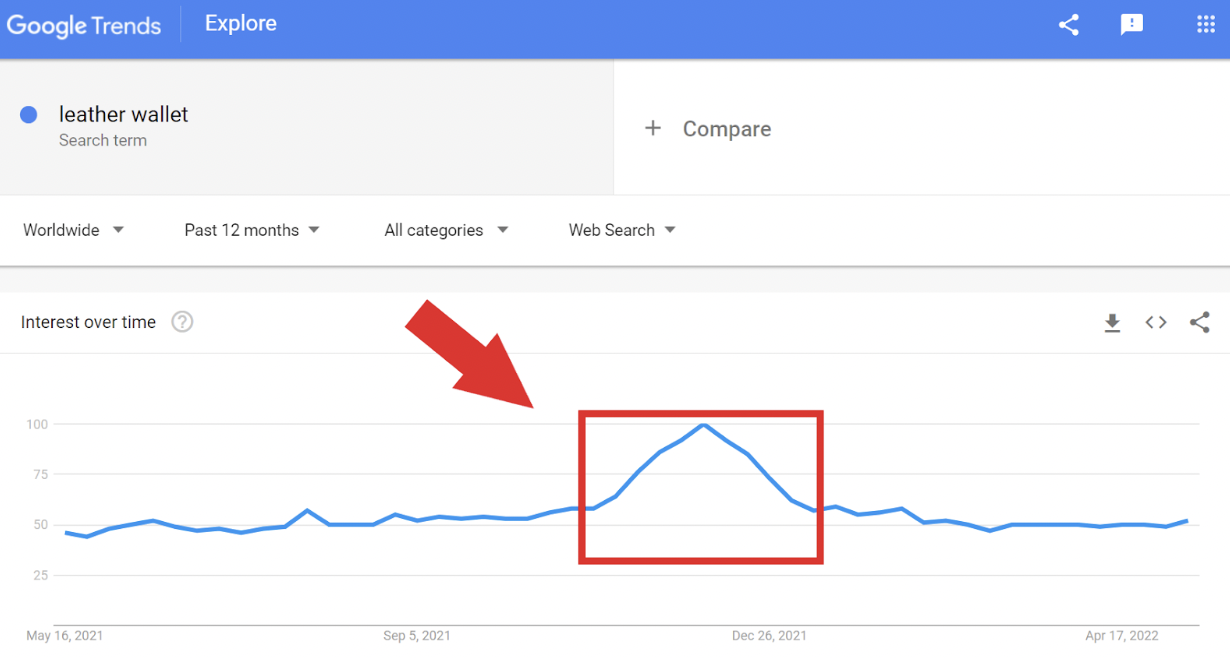
Task: Click the peak point of the trend line
Action: point(704,425)
